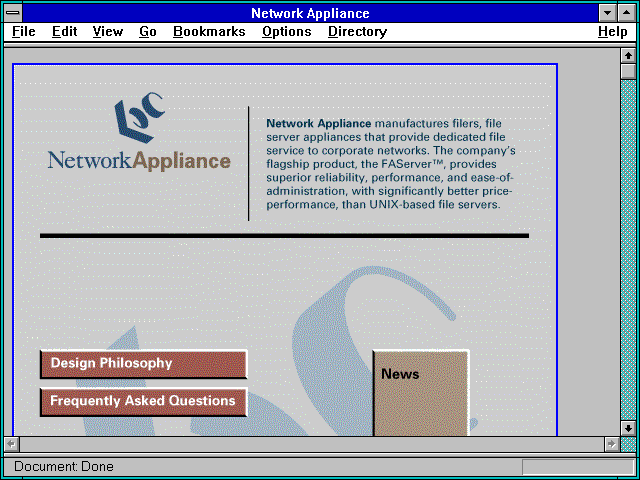Maximize the Network Appliance window
Viewport: 640px width, 480px height.
point(627,13)
